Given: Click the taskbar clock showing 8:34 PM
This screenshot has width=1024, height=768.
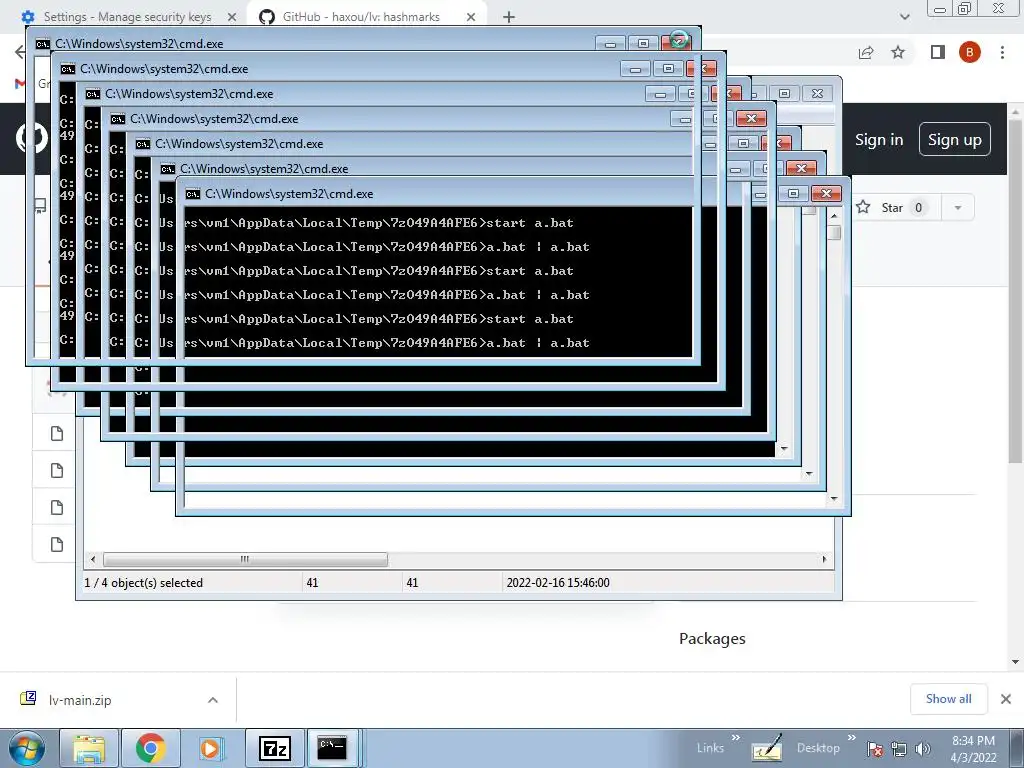Looking at the screenshot, I should (x=973, y=748).
